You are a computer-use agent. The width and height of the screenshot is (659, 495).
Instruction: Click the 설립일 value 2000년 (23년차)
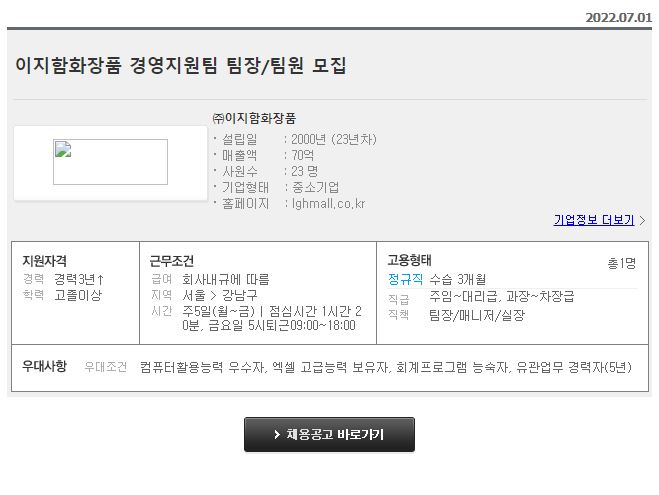(334, 139)
